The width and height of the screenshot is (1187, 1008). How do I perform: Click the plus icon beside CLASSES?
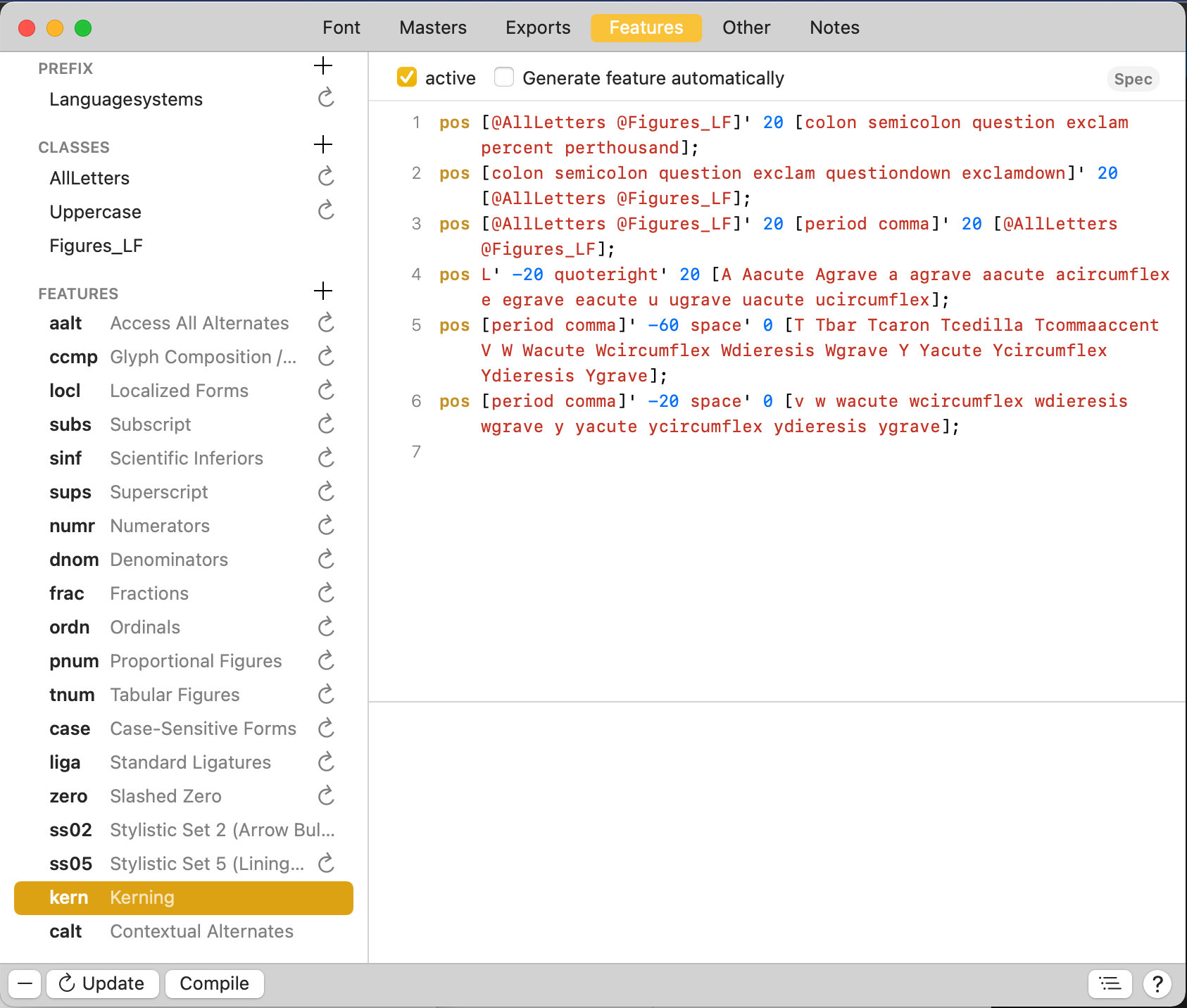[323, 144]
